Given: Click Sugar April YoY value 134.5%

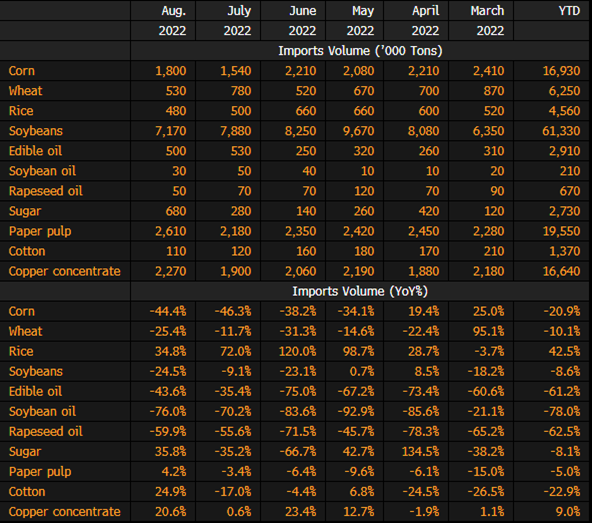Looking at the screenshot, I should (x=421, y=451).
